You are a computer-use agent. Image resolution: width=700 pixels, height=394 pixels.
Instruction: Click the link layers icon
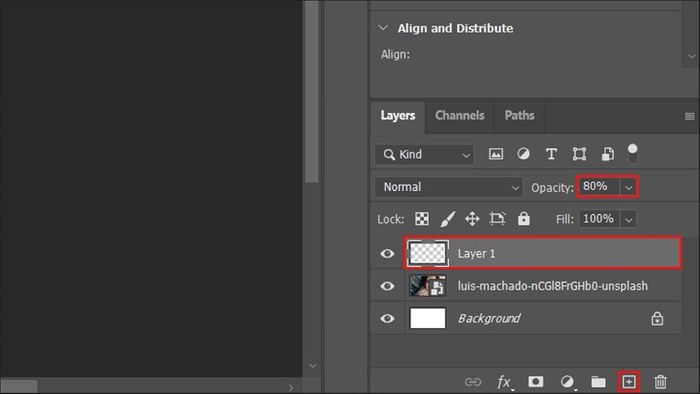(x=473, y=382)
